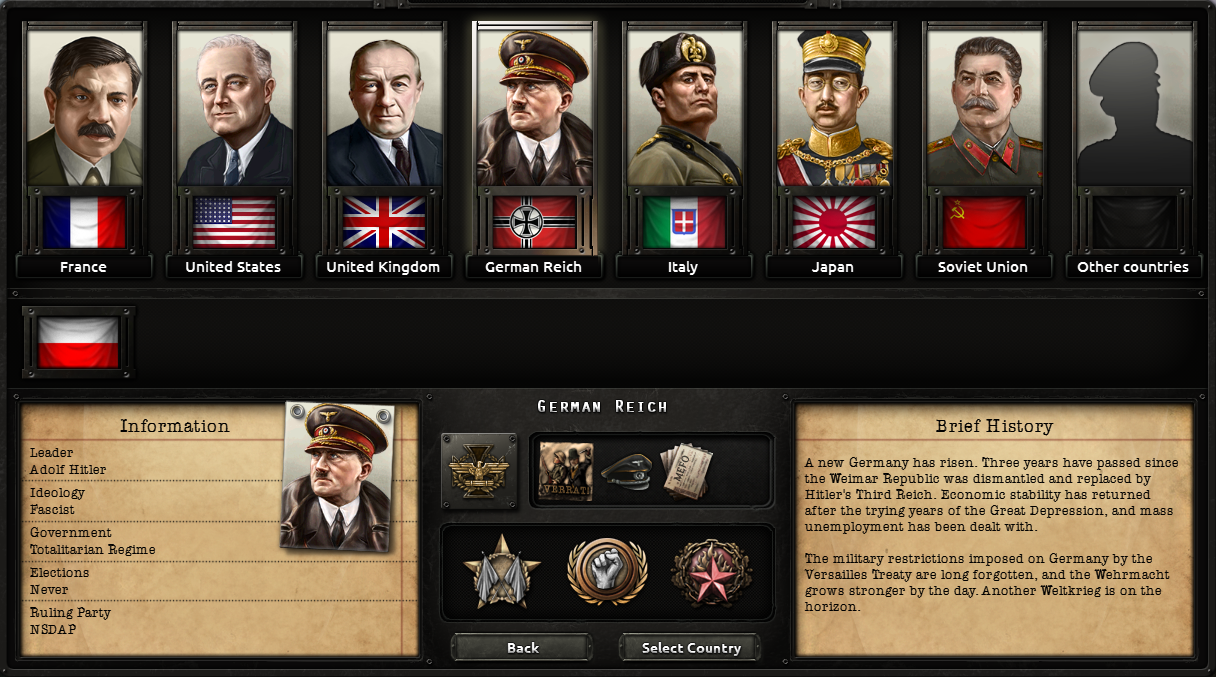Click the German Reich name label
The width and height of the screenshot is (1216, 677).
[533, 267]
